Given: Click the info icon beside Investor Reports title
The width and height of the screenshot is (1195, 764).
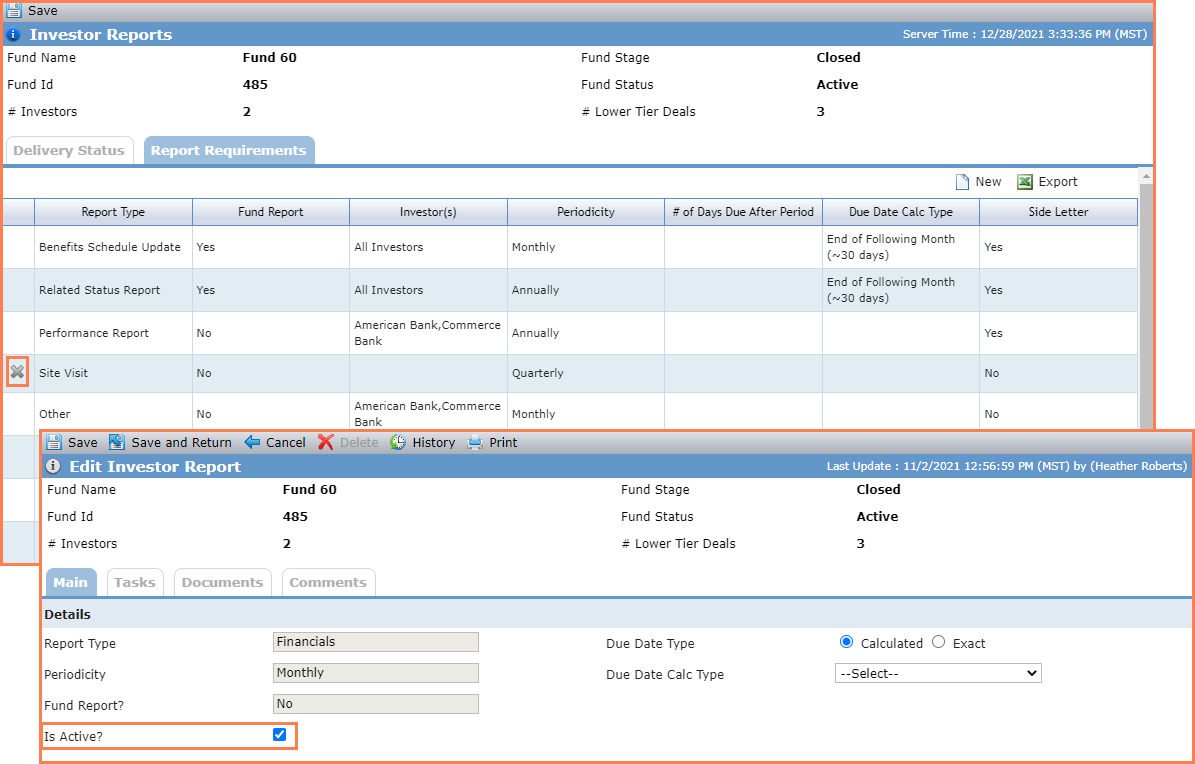Looking at the screenshot, I should (x=13, y=34).
